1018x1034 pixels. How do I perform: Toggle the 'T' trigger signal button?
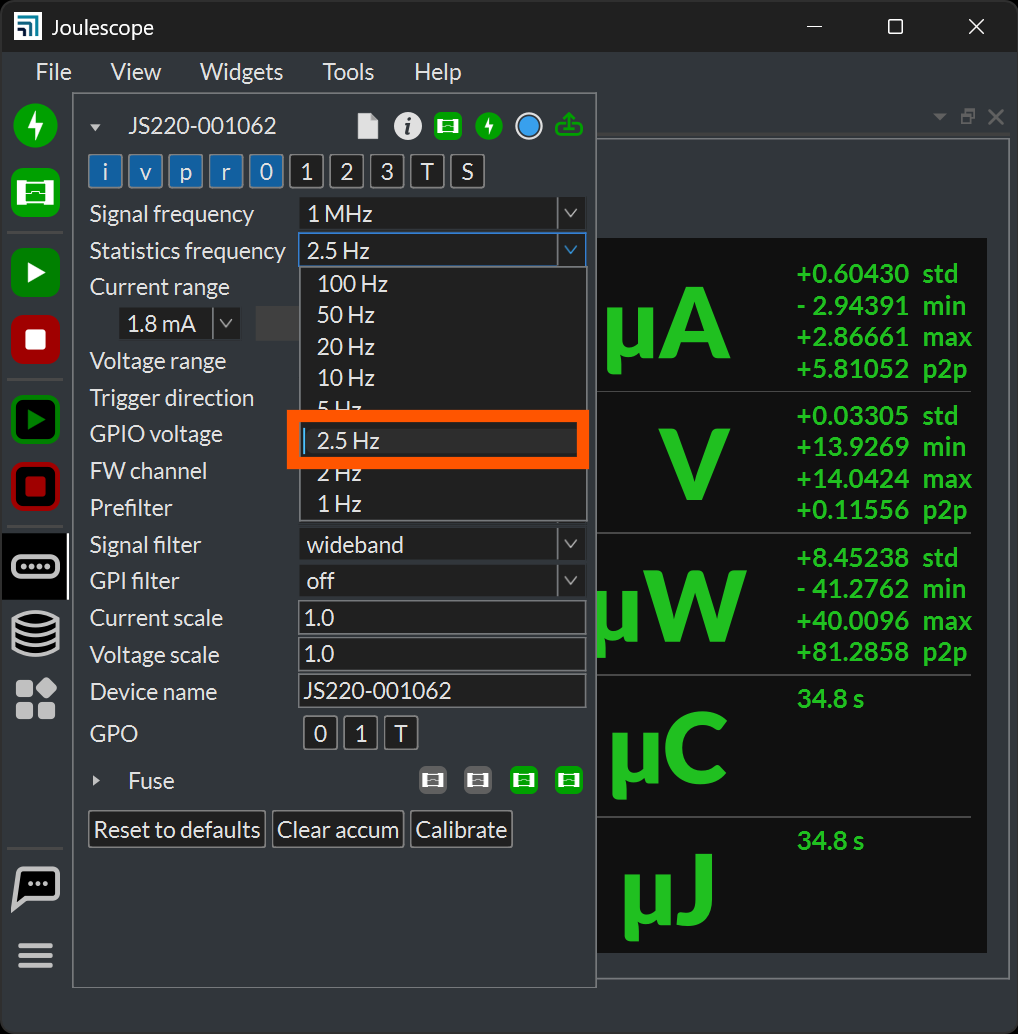[x=427, y=172]
